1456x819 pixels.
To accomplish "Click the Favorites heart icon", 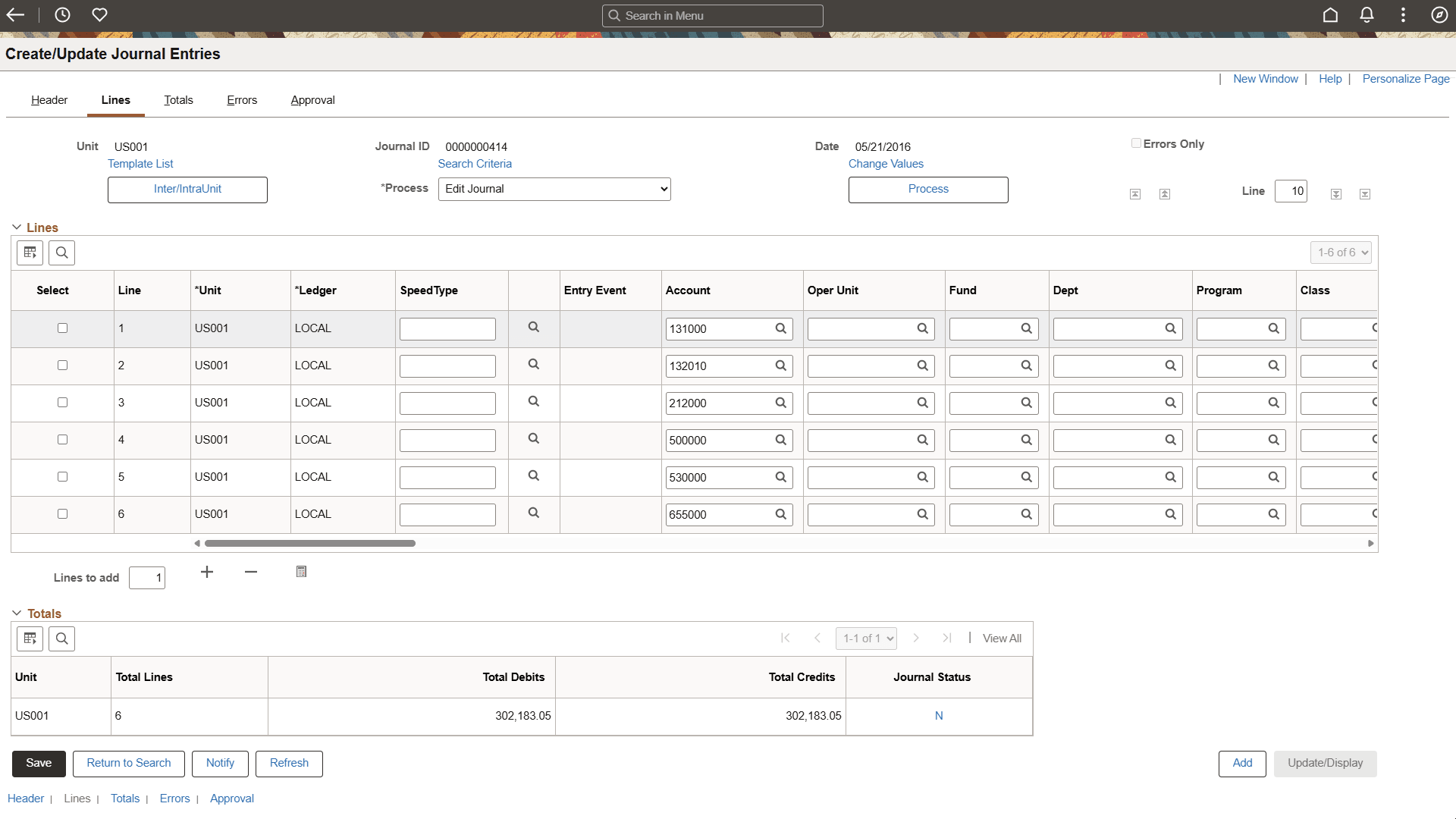I will 99,15.
